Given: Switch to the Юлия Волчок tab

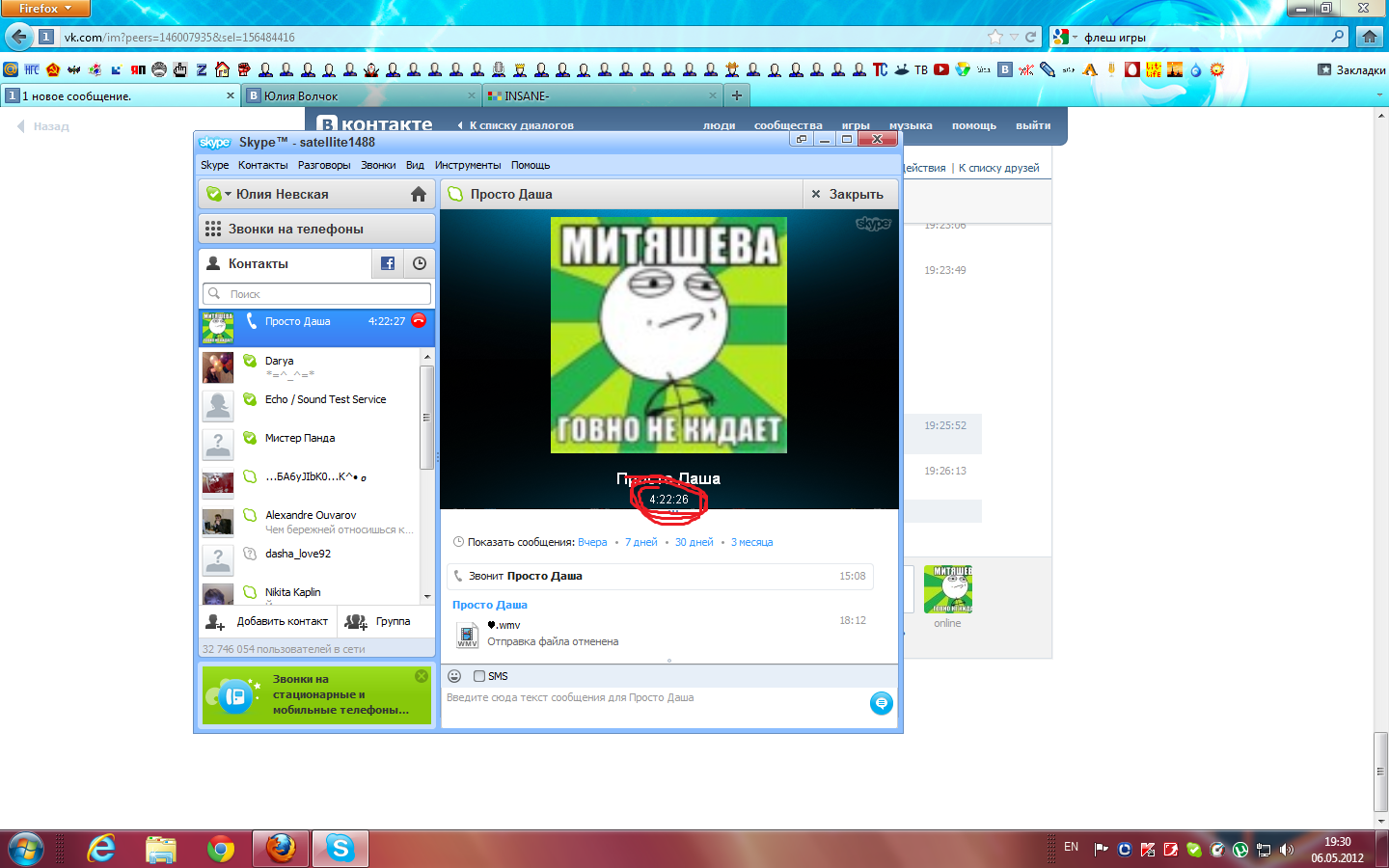Looking at the screenshot, I should point(362,95).
